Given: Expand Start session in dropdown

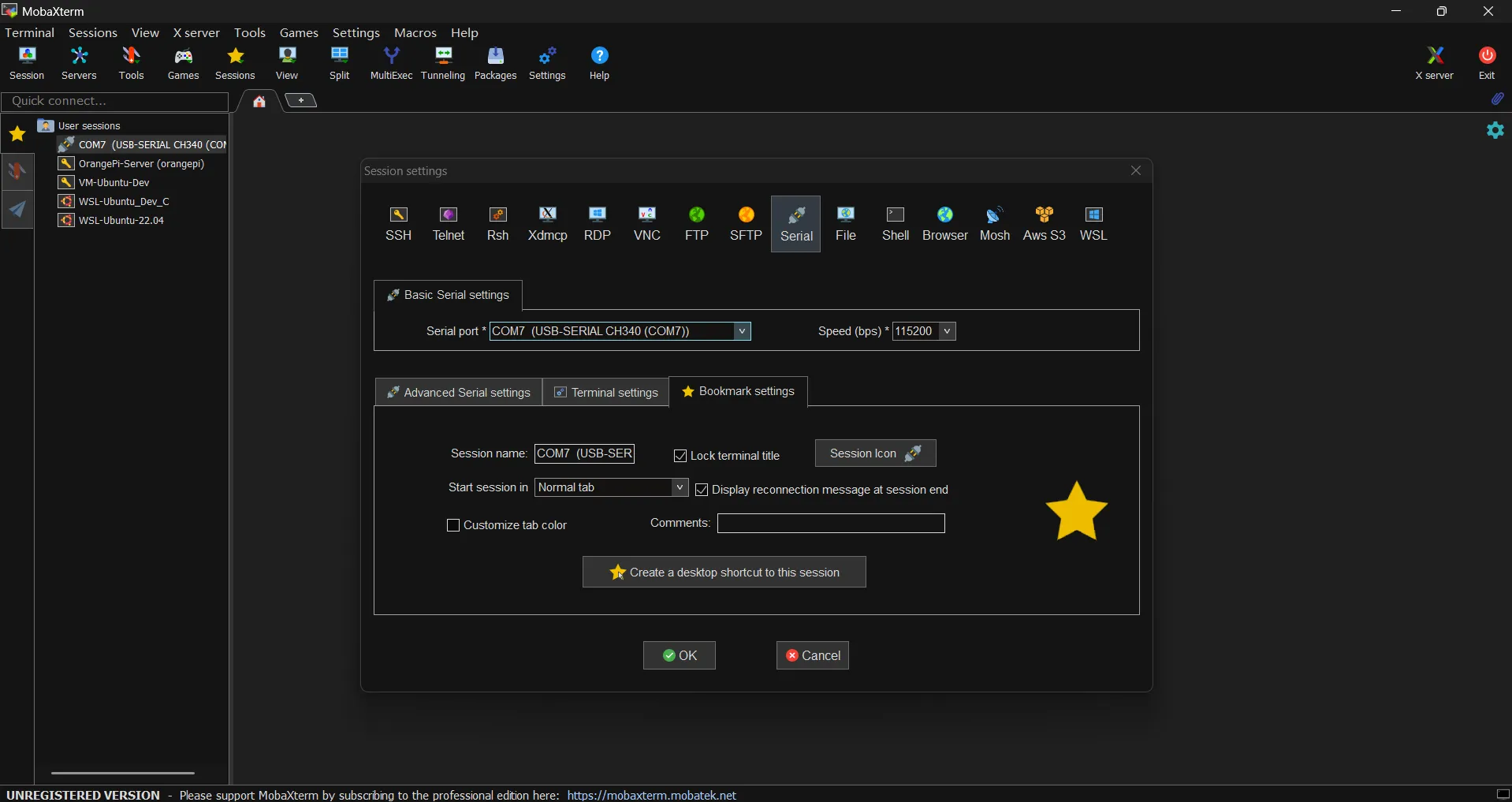Looking at the screenshot, I should pyautogui.click(x=680, y=487).
